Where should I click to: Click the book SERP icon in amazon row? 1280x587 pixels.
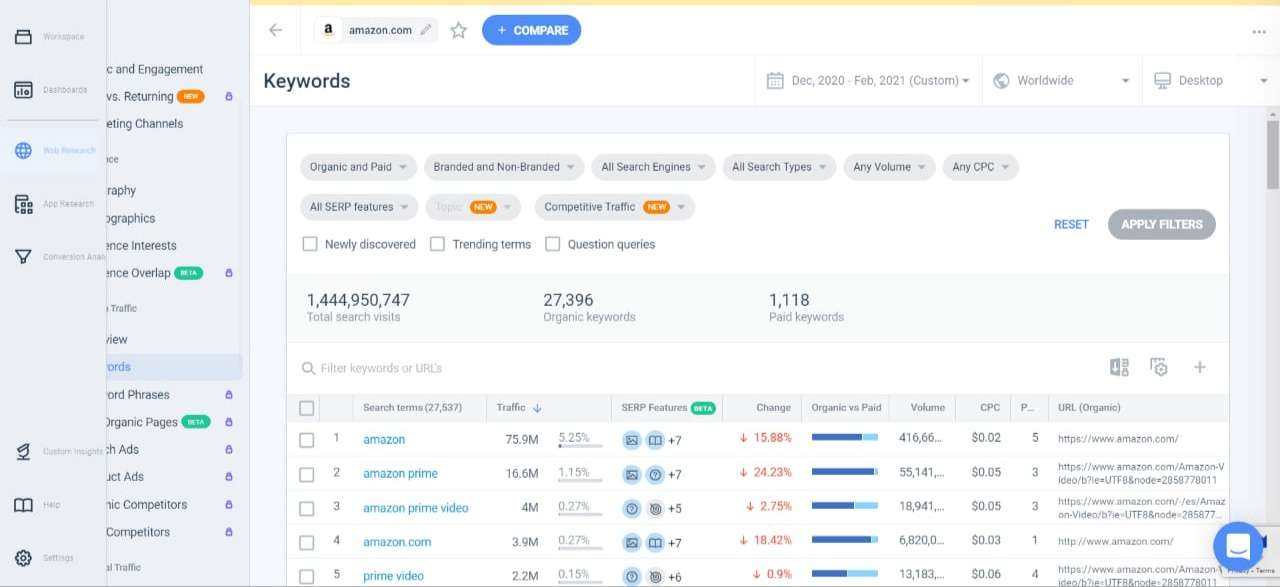pos(654,439)
